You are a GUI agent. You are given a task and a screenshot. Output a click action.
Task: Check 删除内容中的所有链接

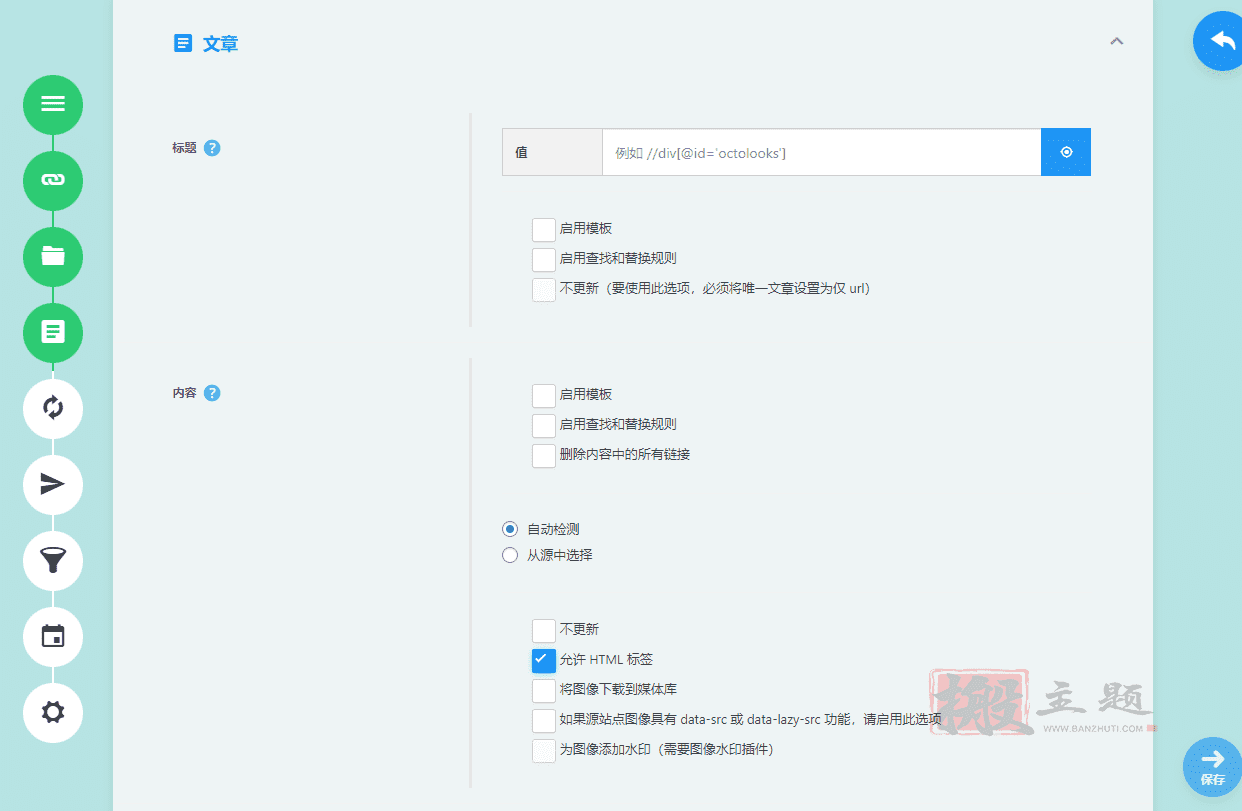[x=544, y=456]
